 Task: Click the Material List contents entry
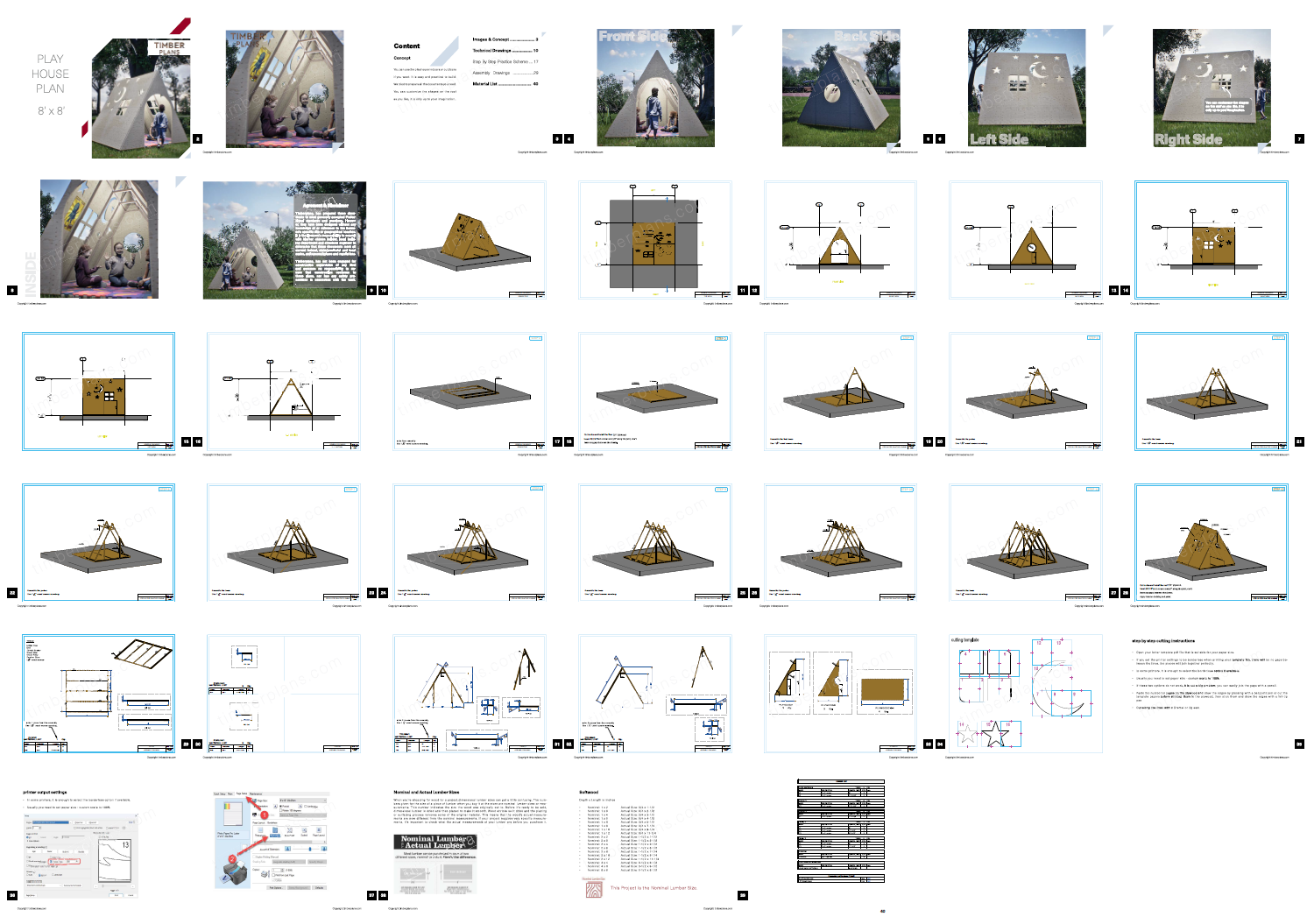(x=485, y=84)
